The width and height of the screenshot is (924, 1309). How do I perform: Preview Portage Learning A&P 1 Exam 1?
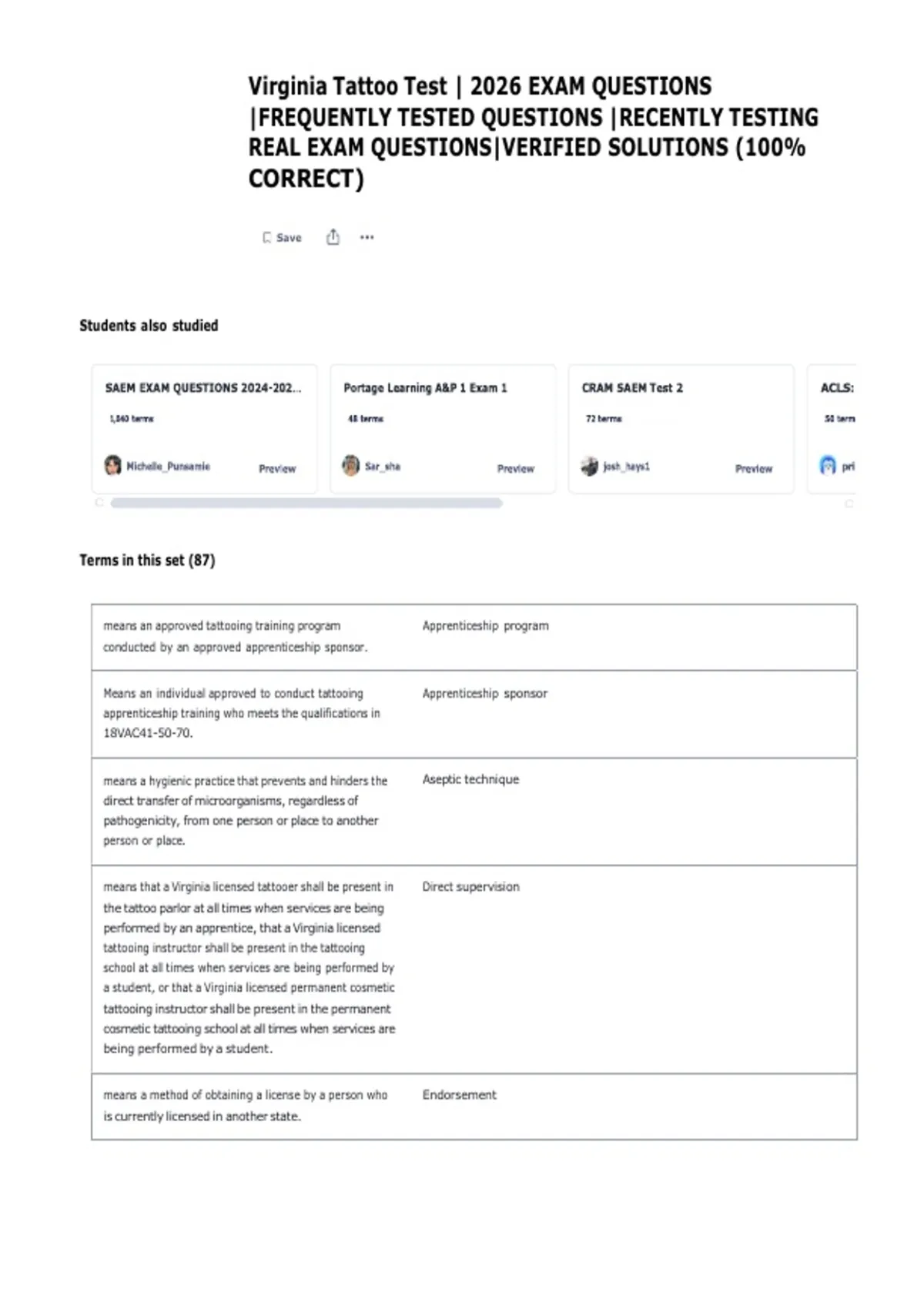(516, 468)
